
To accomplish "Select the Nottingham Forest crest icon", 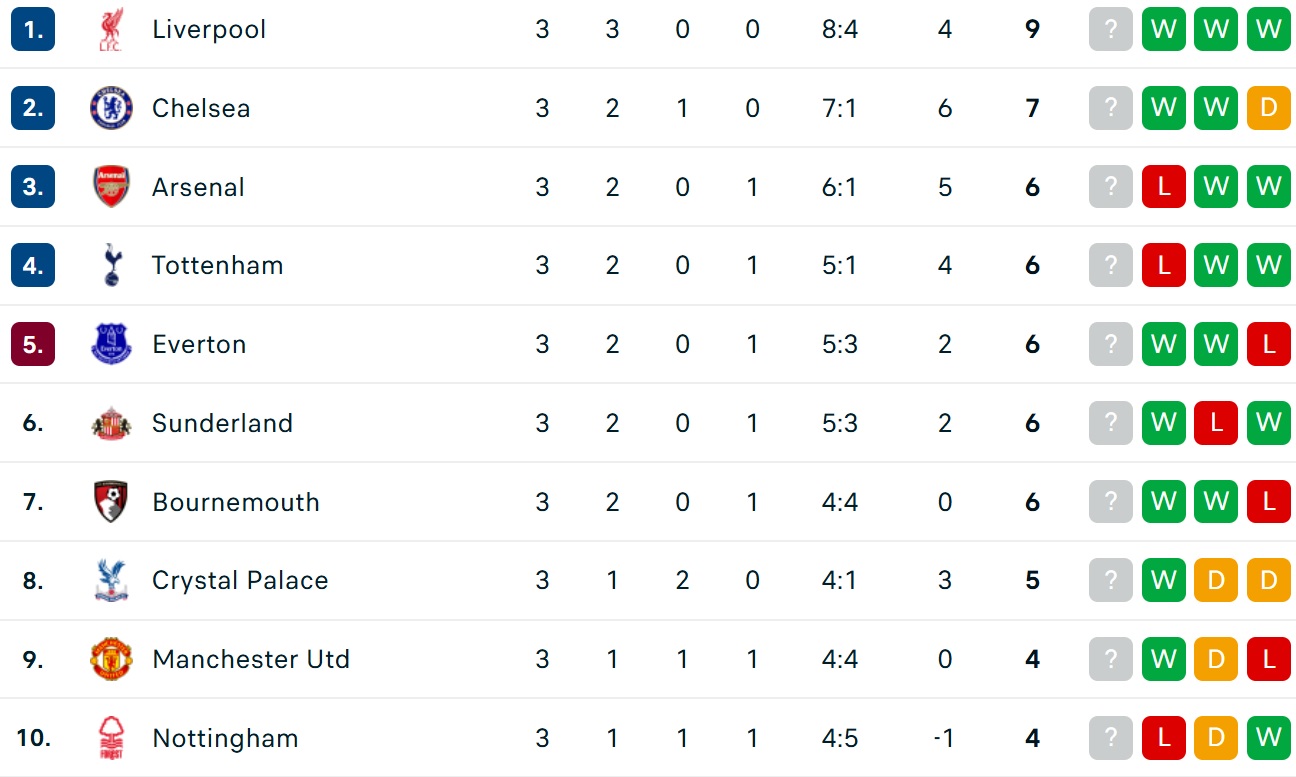I will 111,738.
